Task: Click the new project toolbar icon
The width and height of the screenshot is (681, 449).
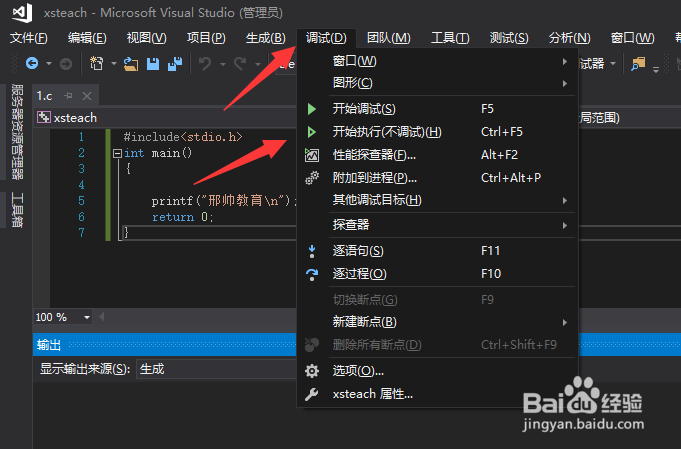Action: [96, 64]
